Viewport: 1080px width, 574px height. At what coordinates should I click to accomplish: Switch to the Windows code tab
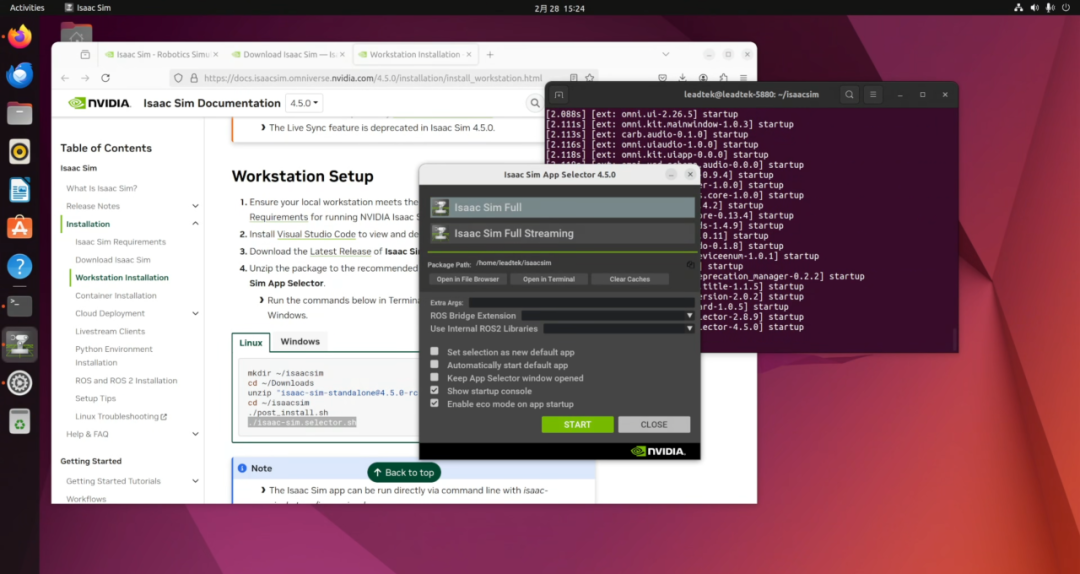click(x=300, y=341)
